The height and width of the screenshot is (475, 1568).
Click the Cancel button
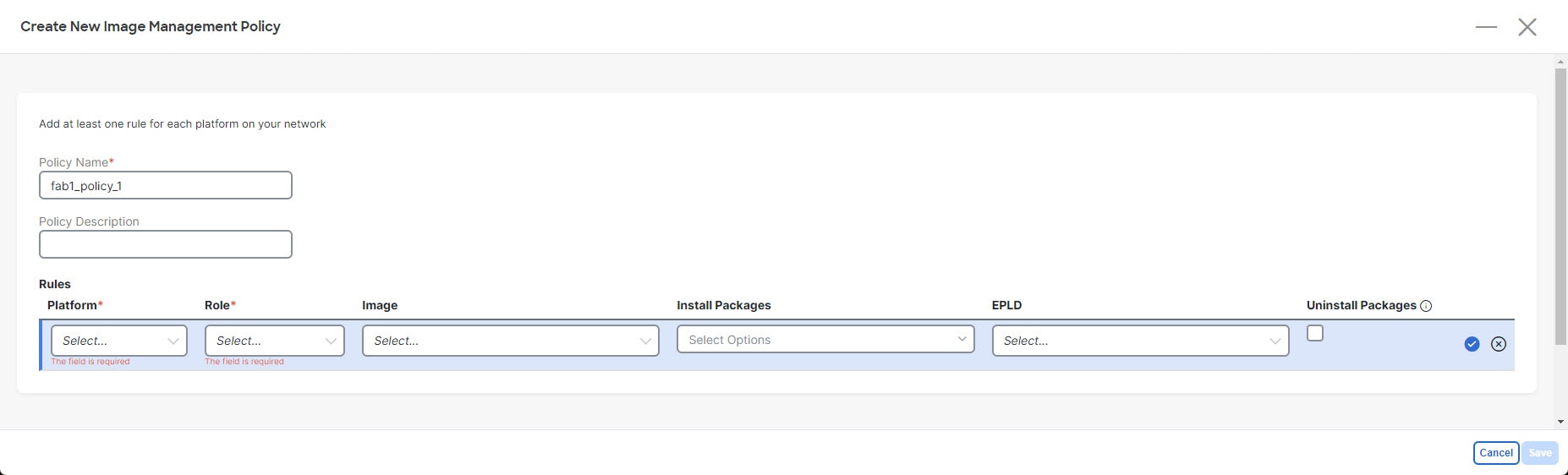(1496, 453)
